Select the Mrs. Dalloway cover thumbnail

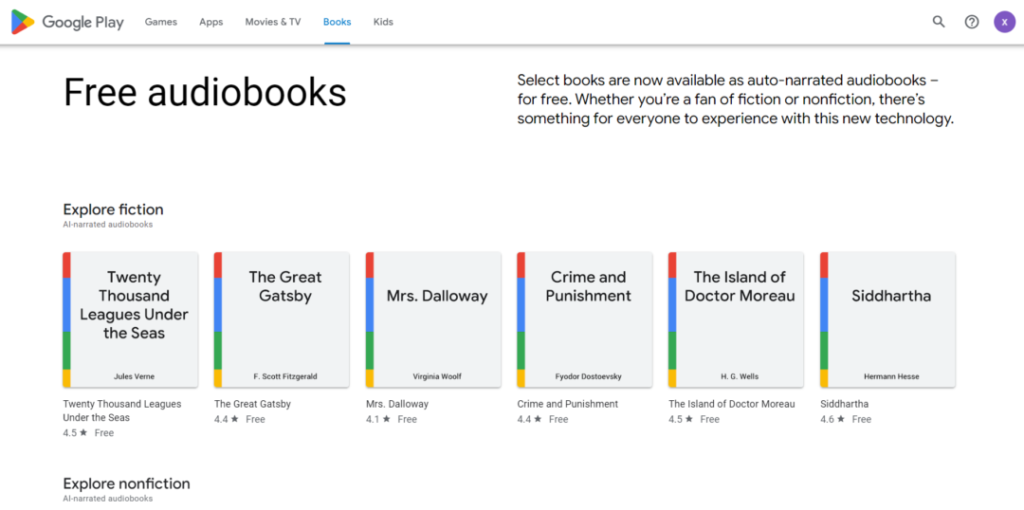tap(433, 320)
